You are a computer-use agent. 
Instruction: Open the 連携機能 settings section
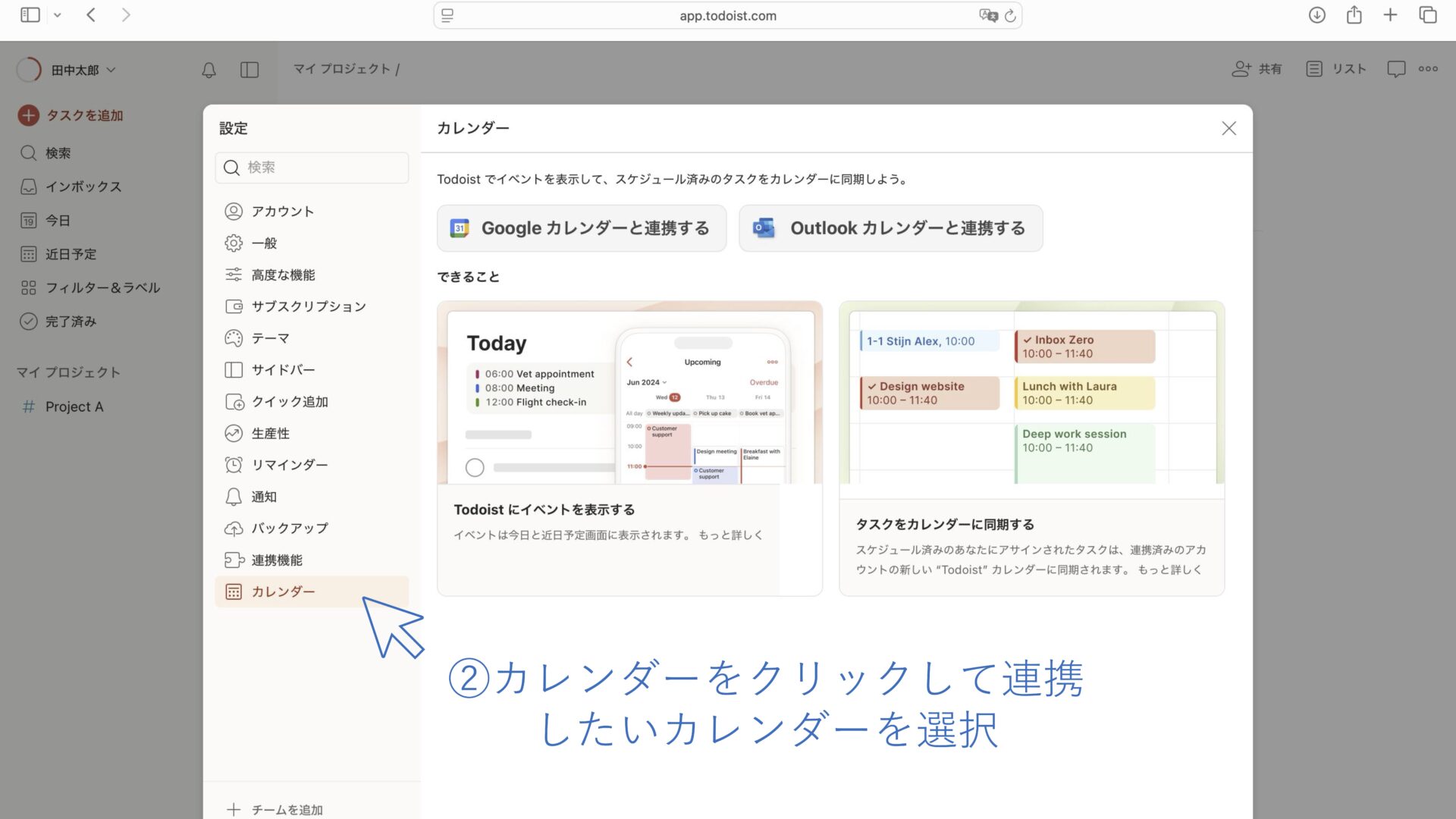coord(276,560)
